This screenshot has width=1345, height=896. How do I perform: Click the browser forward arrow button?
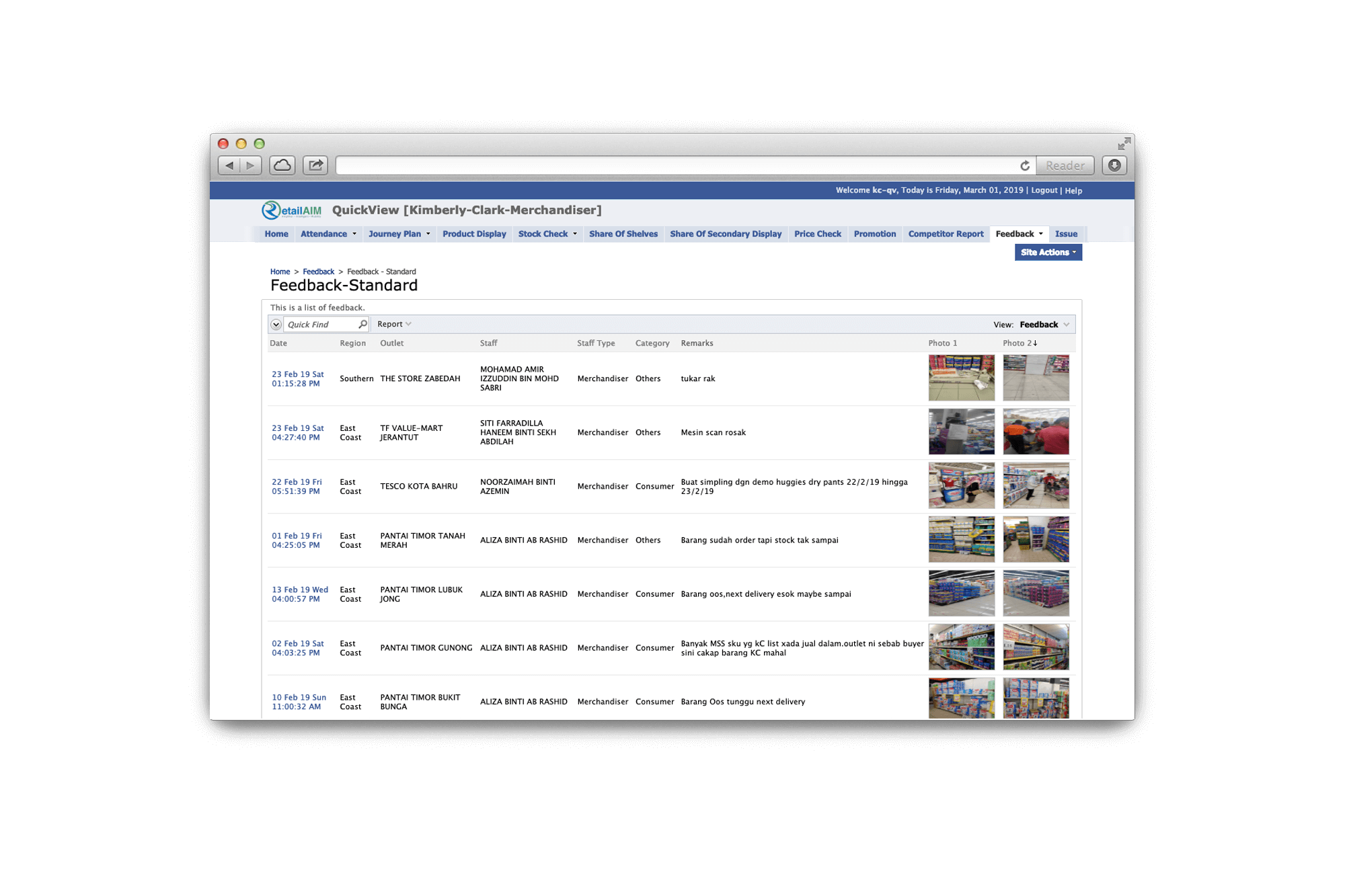click(250, 165)
